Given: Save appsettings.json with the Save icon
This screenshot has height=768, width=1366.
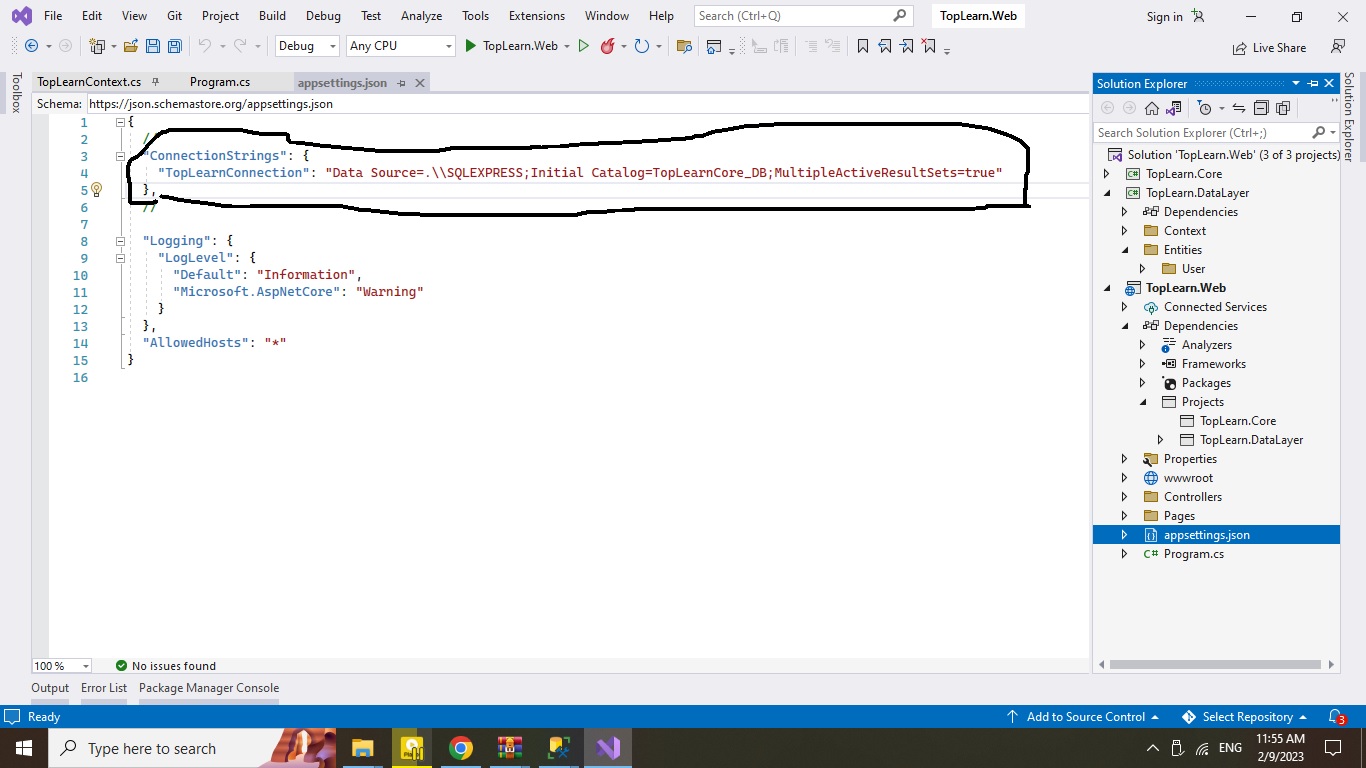Looking at the screenshot, I should pyautogui.click(x=153, y=46).
